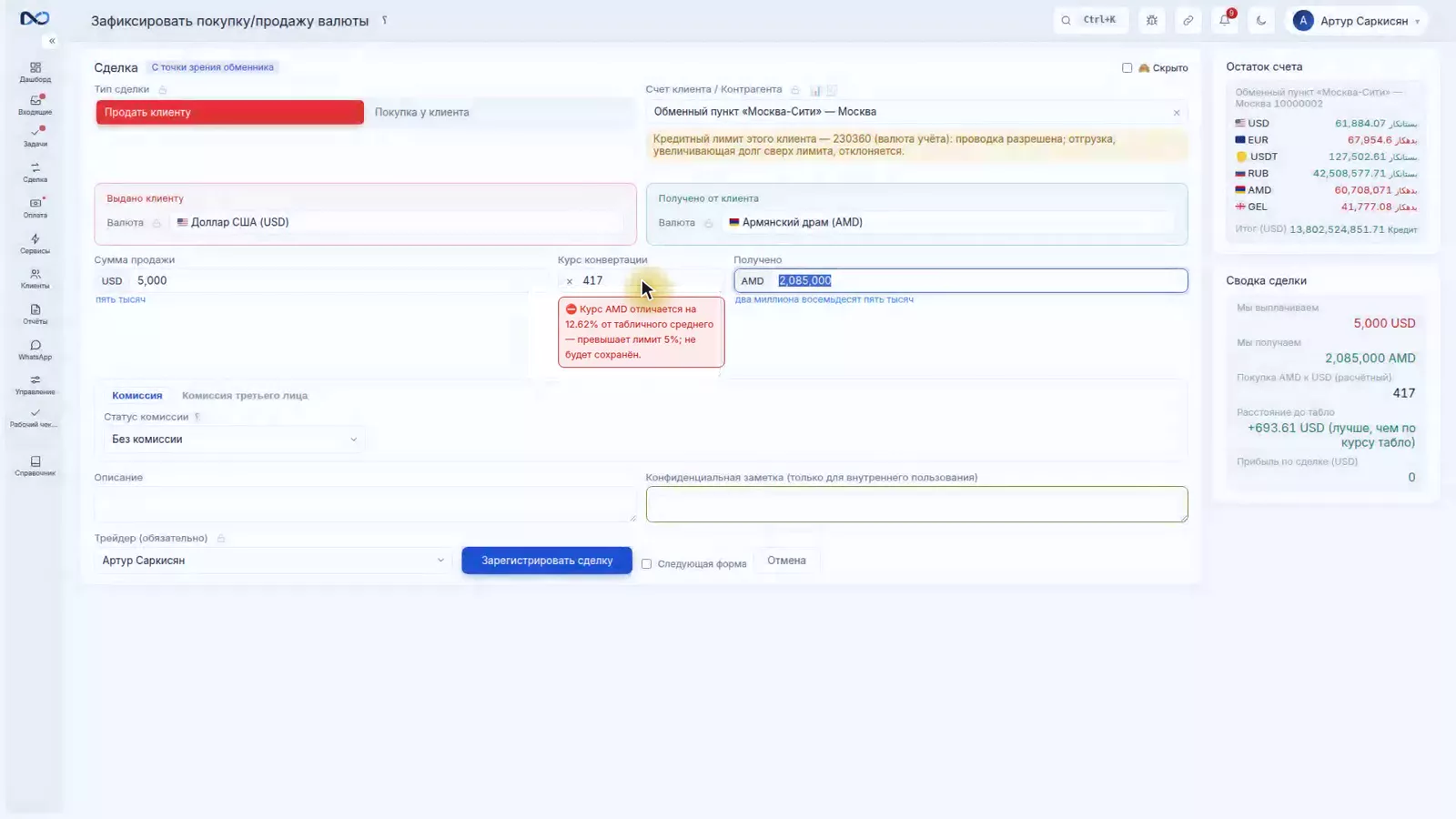
Task: Open the Дашборд sidebar item
Action: tap(35, 72)
